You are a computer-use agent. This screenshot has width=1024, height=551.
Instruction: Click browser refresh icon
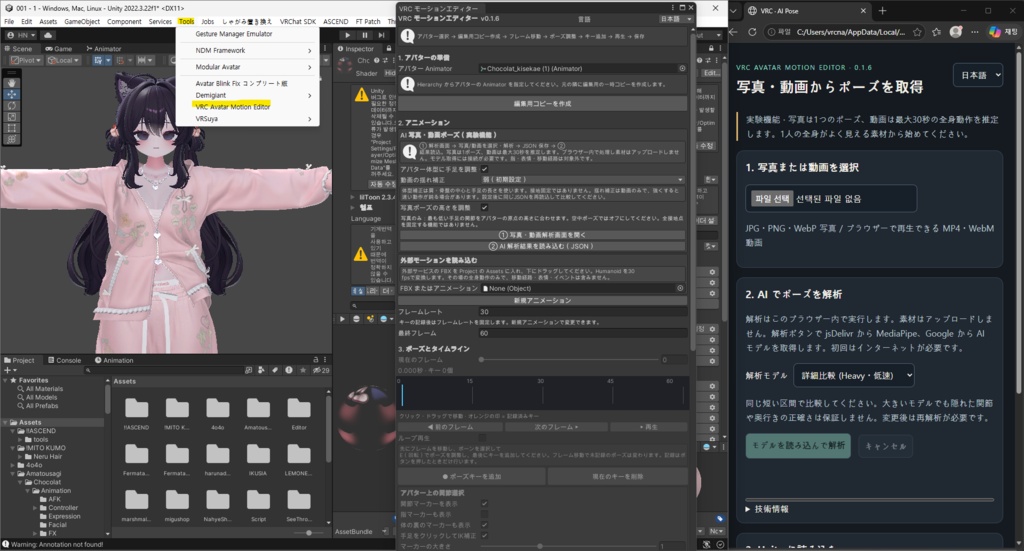(x=752, y=32)
